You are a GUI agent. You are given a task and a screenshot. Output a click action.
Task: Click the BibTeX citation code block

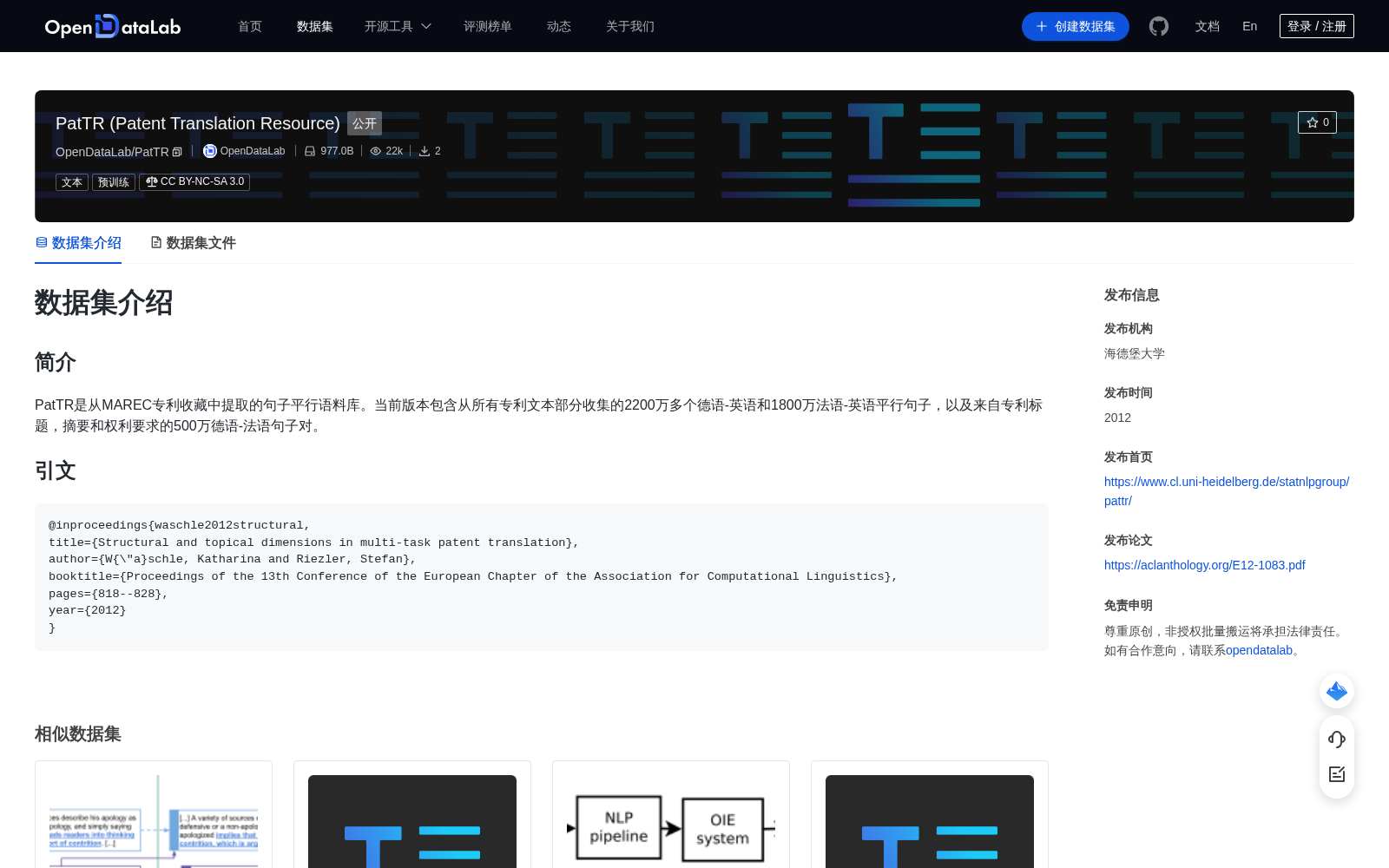[x=542, y=577]
